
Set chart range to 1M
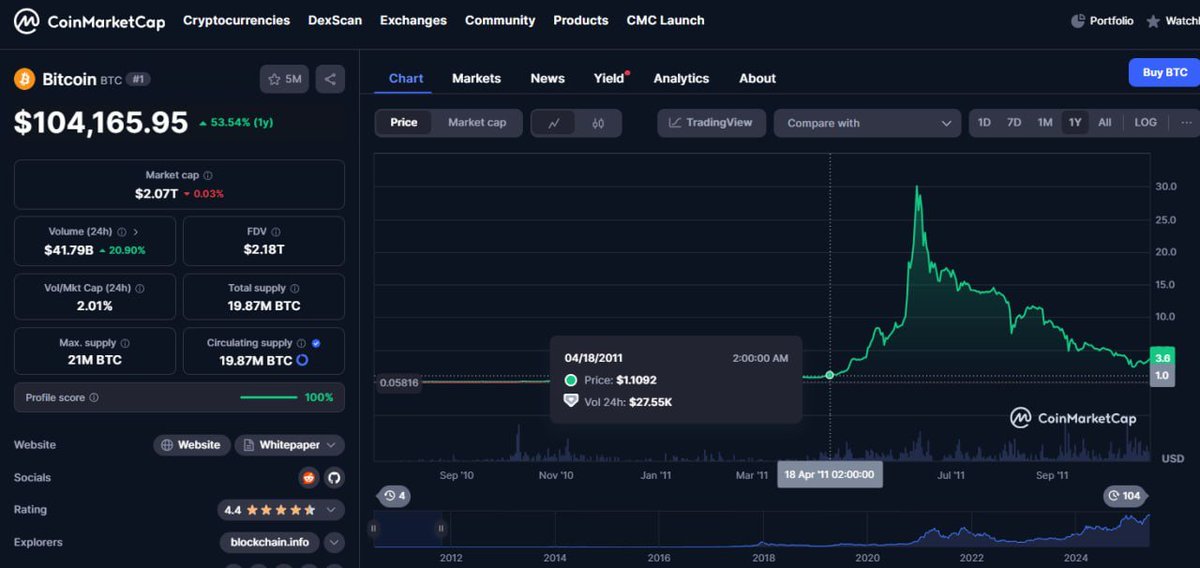[1045, 122]
